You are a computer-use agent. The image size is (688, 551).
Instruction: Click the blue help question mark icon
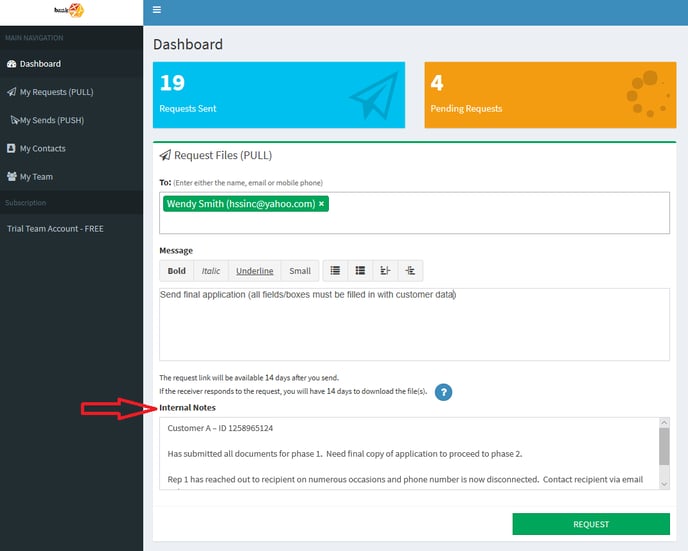(443, 392)
